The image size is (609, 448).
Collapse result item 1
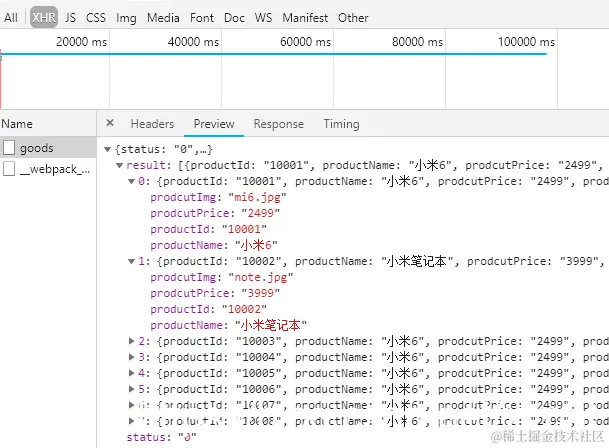point(132,261)
